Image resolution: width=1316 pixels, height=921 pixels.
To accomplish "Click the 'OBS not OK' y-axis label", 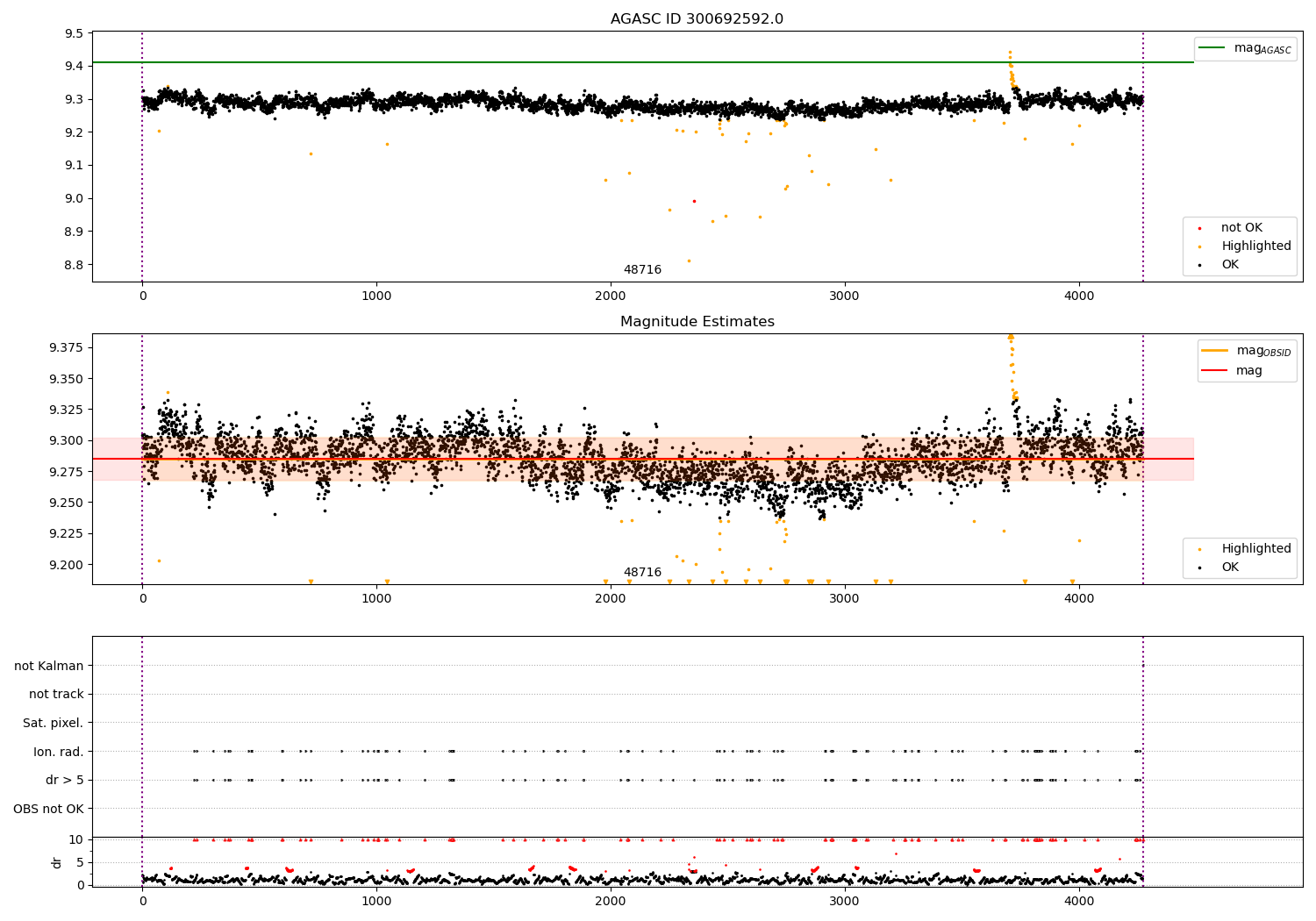I will pos(49,809).
